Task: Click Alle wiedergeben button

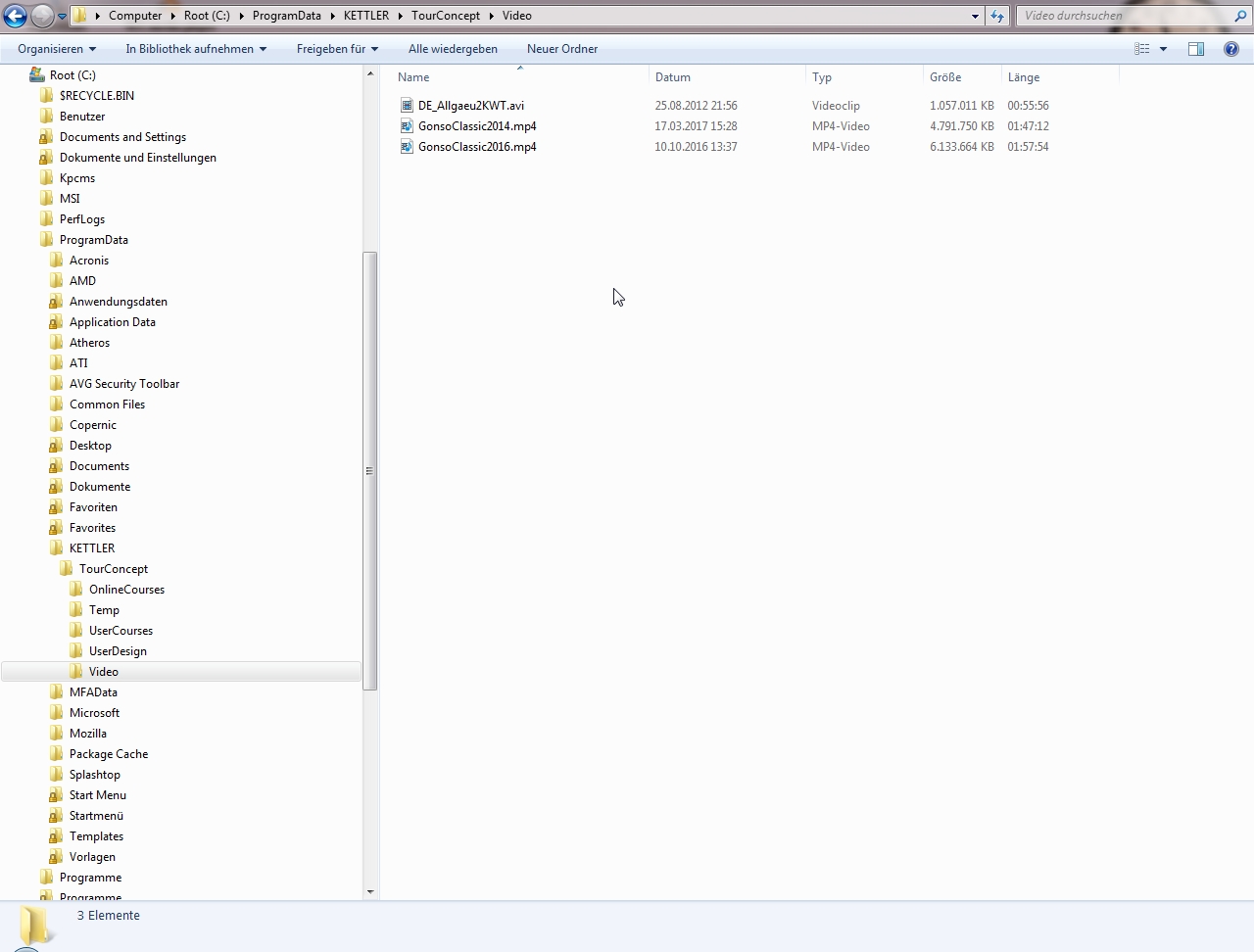Action: [x=453, y=49]
